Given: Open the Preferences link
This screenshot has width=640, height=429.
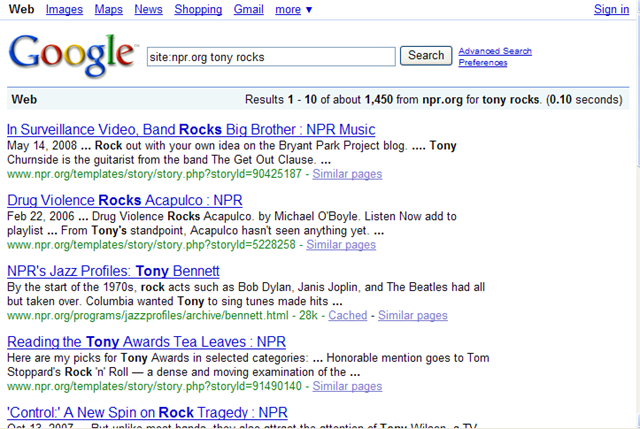Looking at the screenshot, I should (x=482, y=62).
